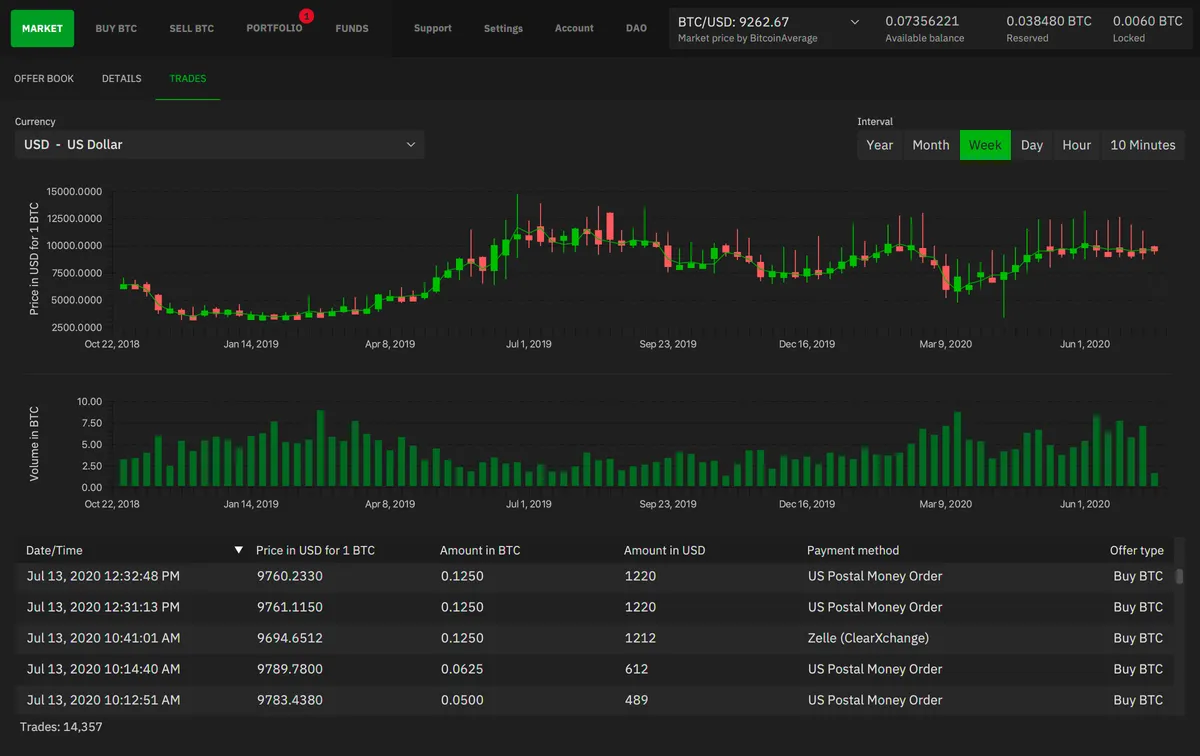Open the MARKET section

click(41, 28)
